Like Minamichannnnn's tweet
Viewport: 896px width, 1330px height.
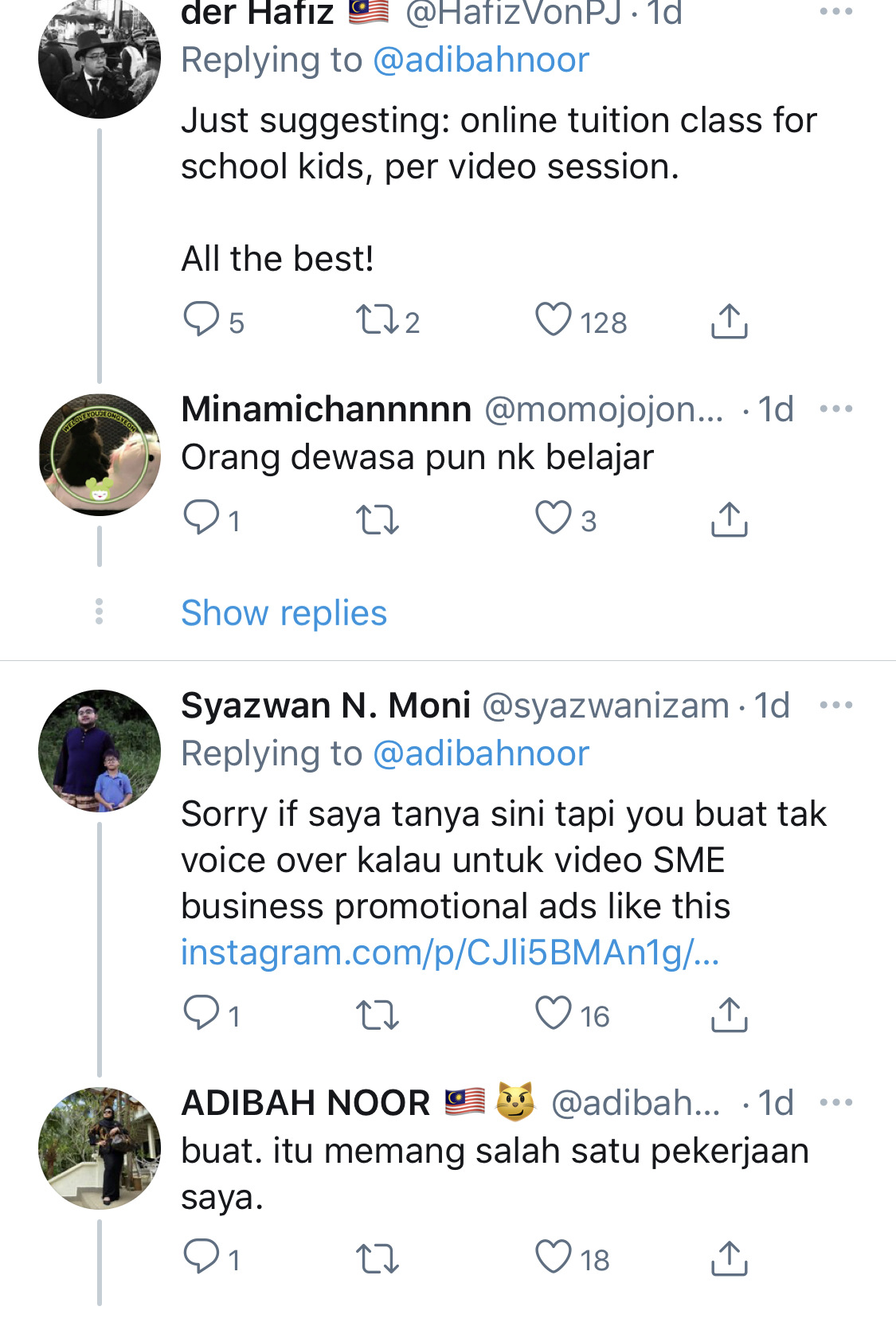coord(554,518)
